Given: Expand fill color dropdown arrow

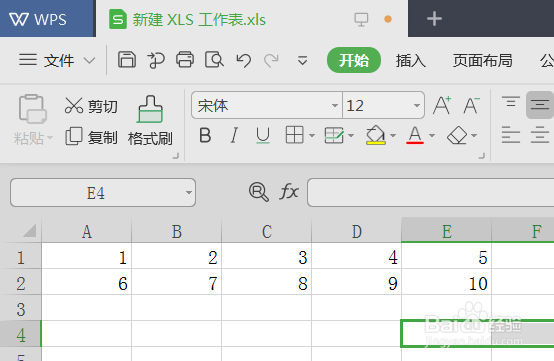Looking at the screenshot, I should point(393,135).
